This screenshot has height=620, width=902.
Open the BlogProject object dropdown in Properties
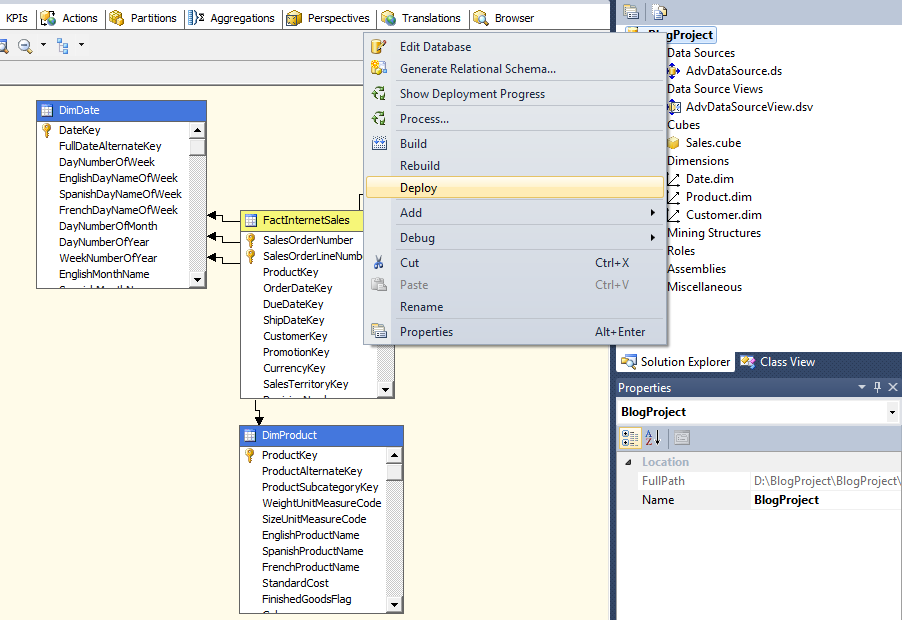pos(892,412)
